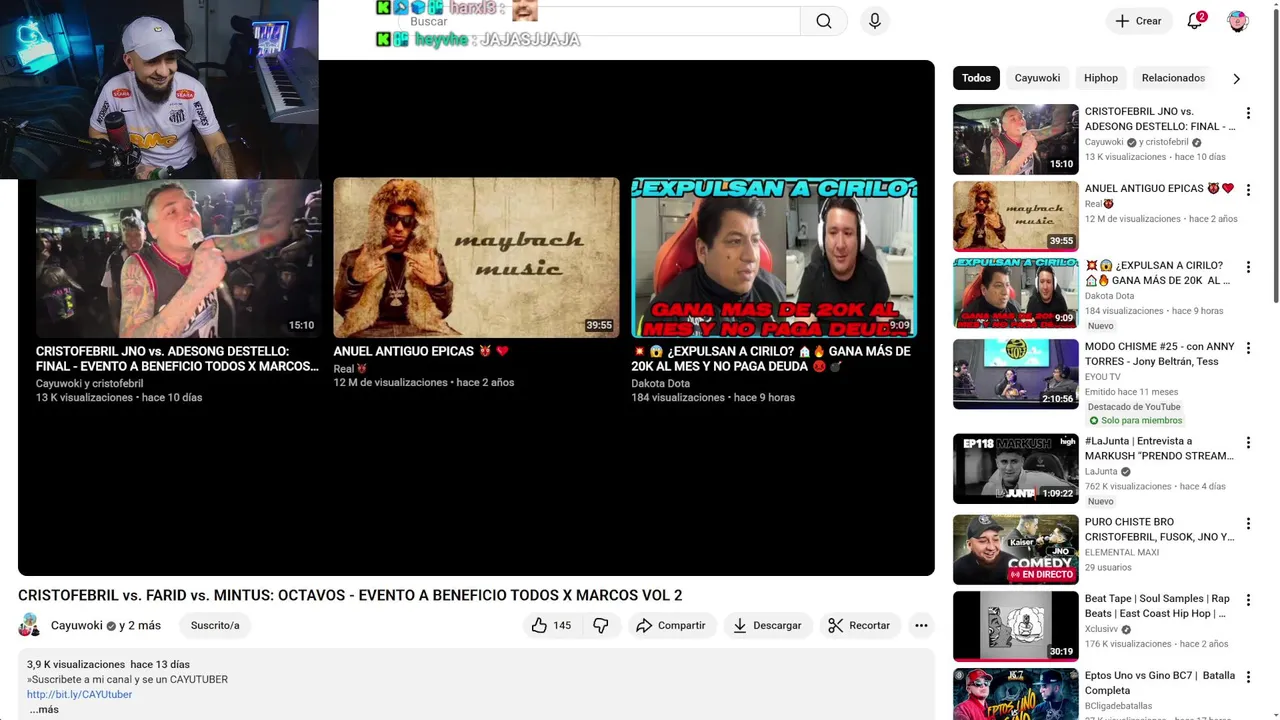1280x720 pixels.
Task: Click endscreen title ANUEL ANTIGUO EPICAS
Action: pos(421,351)
